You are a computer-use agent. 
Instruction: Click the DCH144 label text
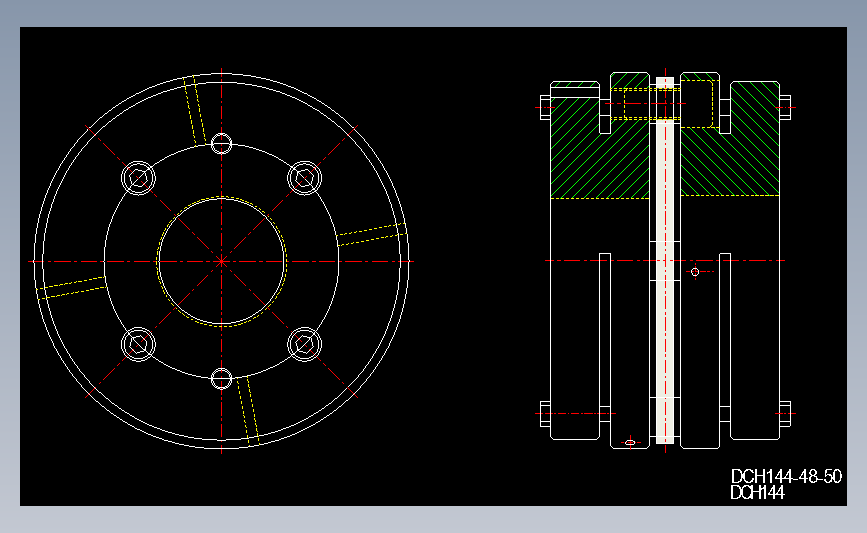click(x=757, y=493)
